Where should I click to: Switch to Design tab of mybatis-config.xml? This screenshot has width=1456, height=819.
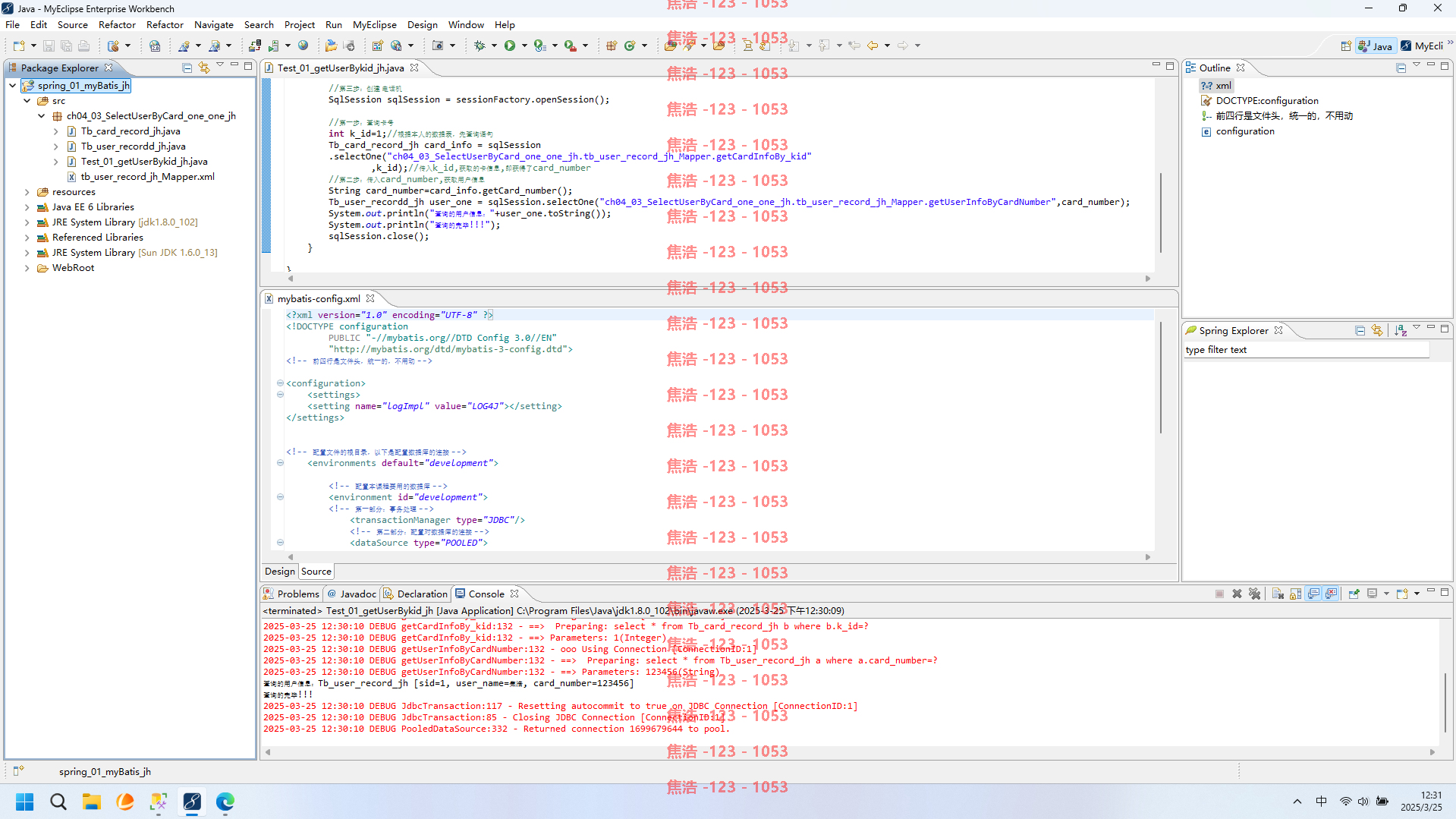point(279,572)
